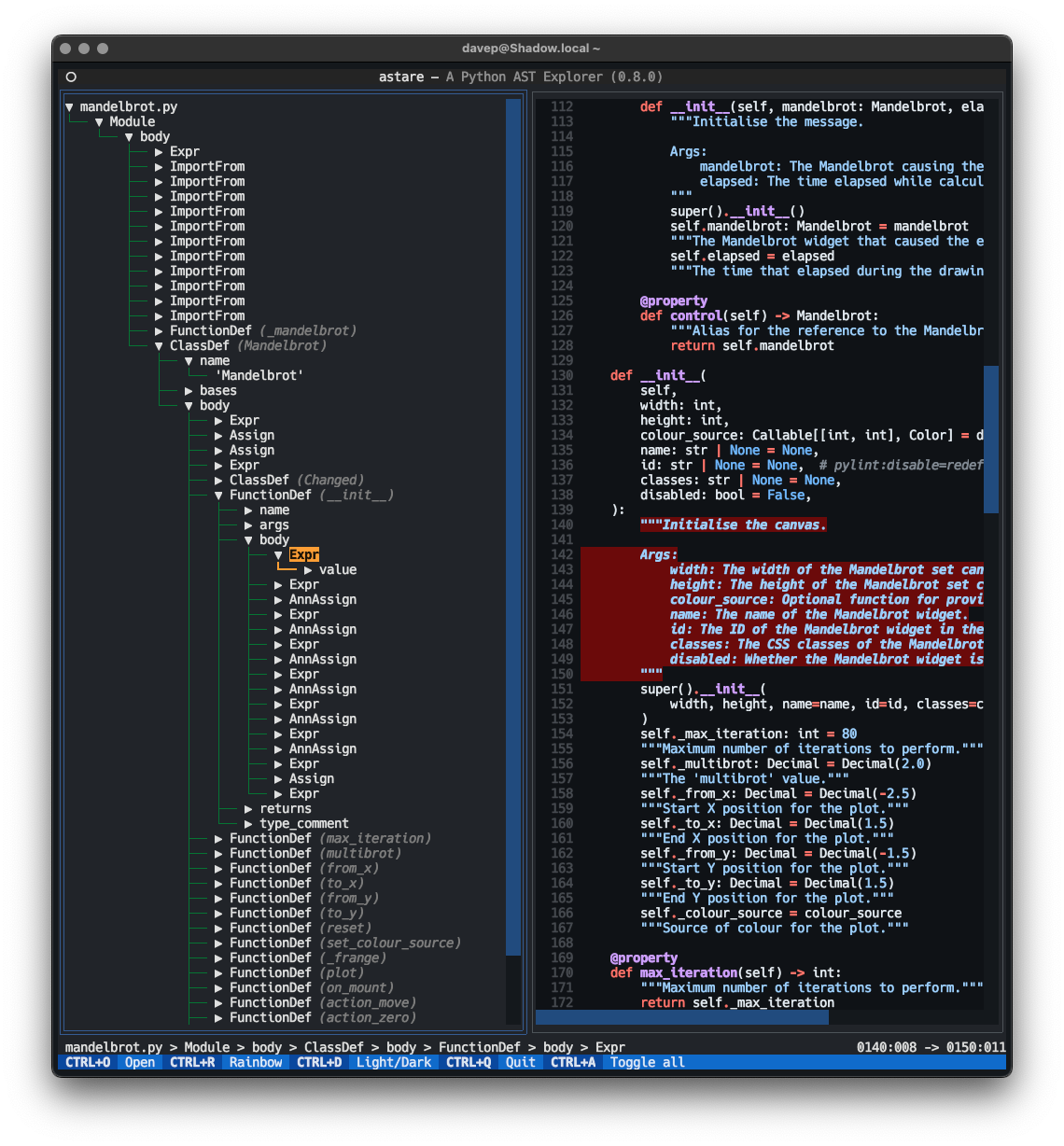Click the Open button in footer
The height and width of the screenshot is (1146, 1064).
pos(140,1062)
